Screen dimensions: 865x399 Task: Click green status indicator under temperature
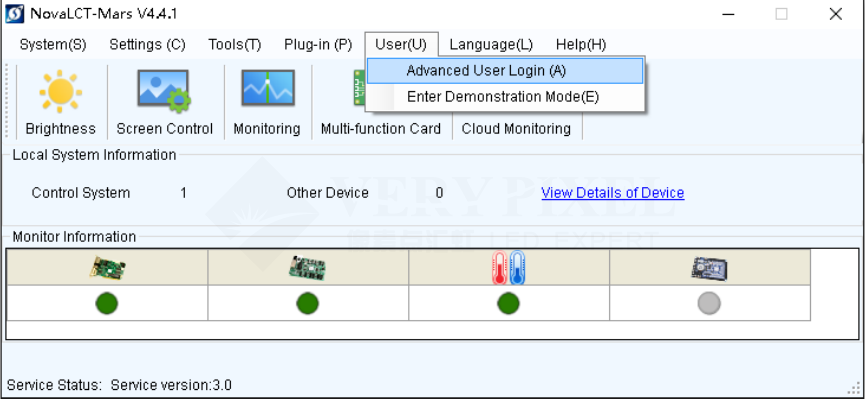[508, 304]
